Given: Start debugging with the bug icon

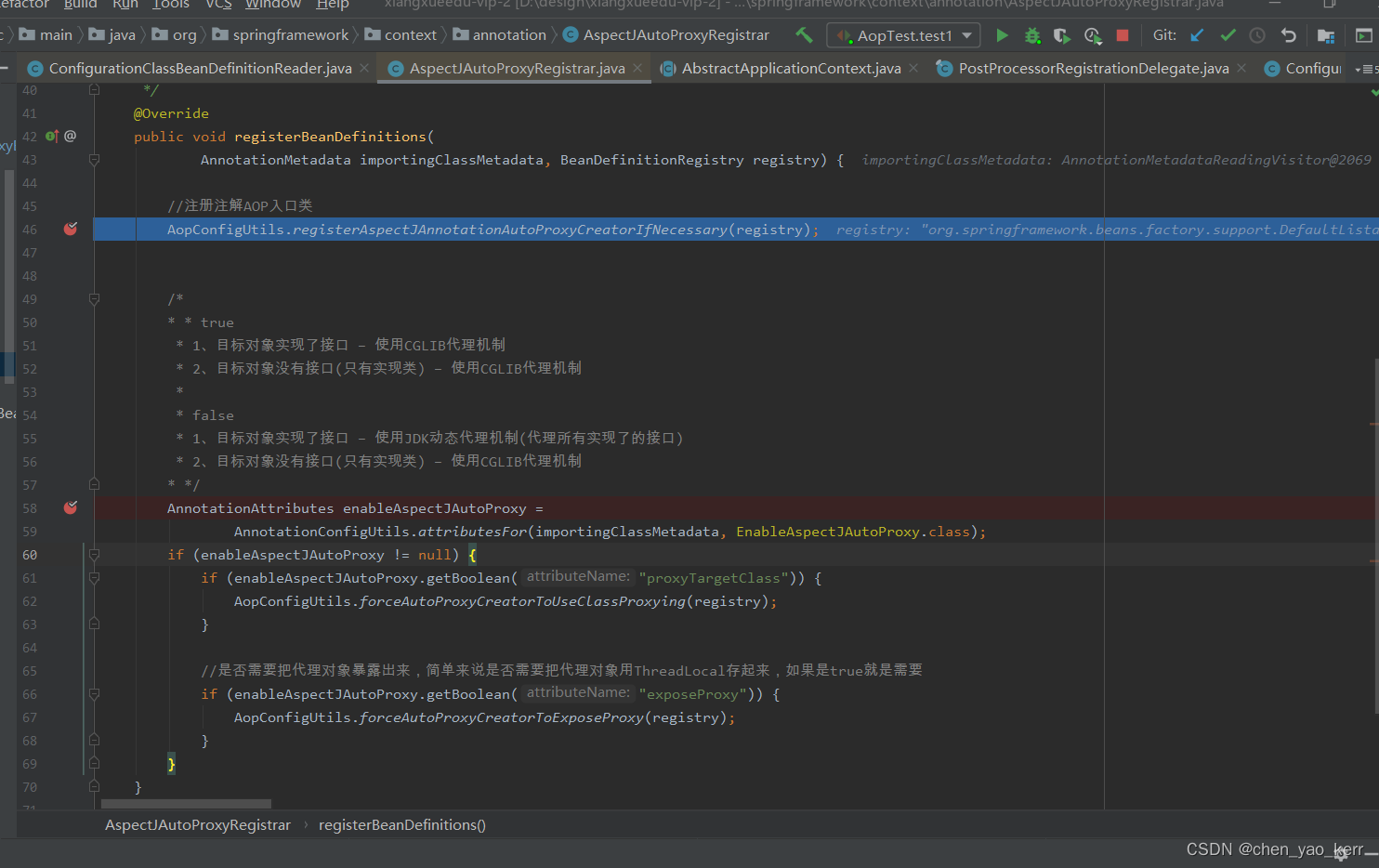Looking at the screenshot, I should 1031,35.
